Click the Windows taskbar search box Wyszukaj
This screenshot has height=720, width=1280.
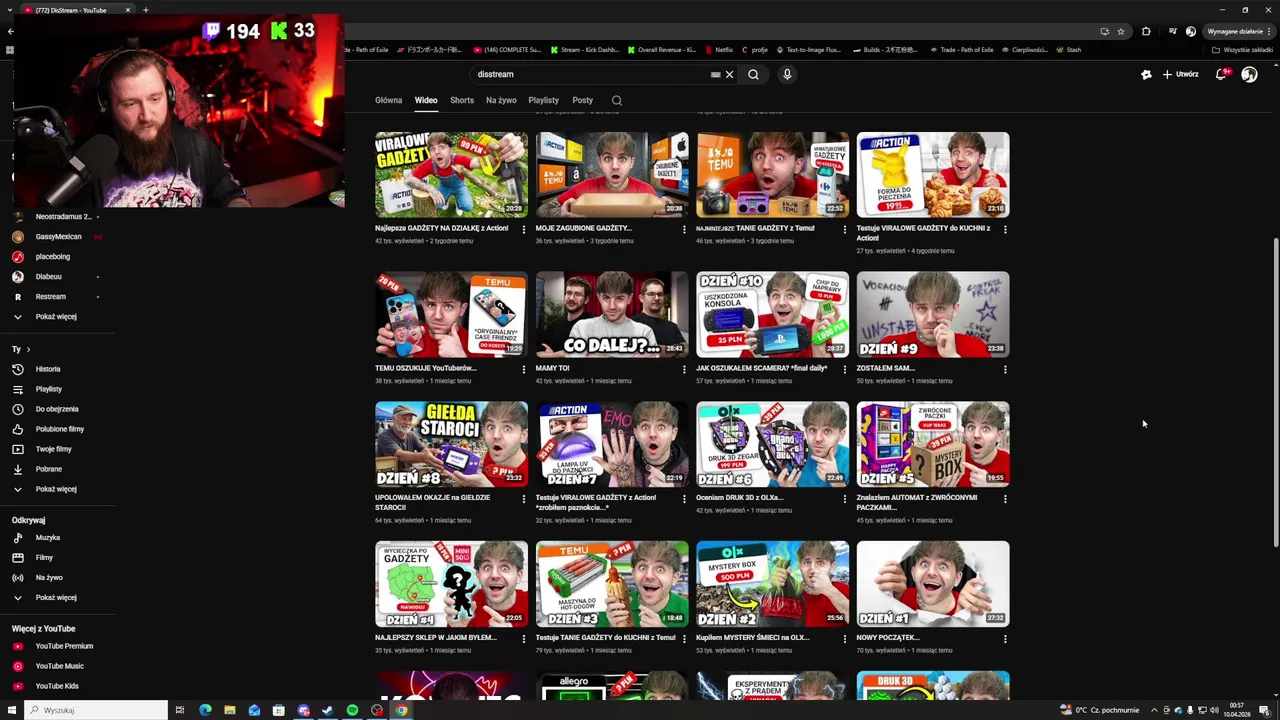pyautogui.click(x=96, y=710)
